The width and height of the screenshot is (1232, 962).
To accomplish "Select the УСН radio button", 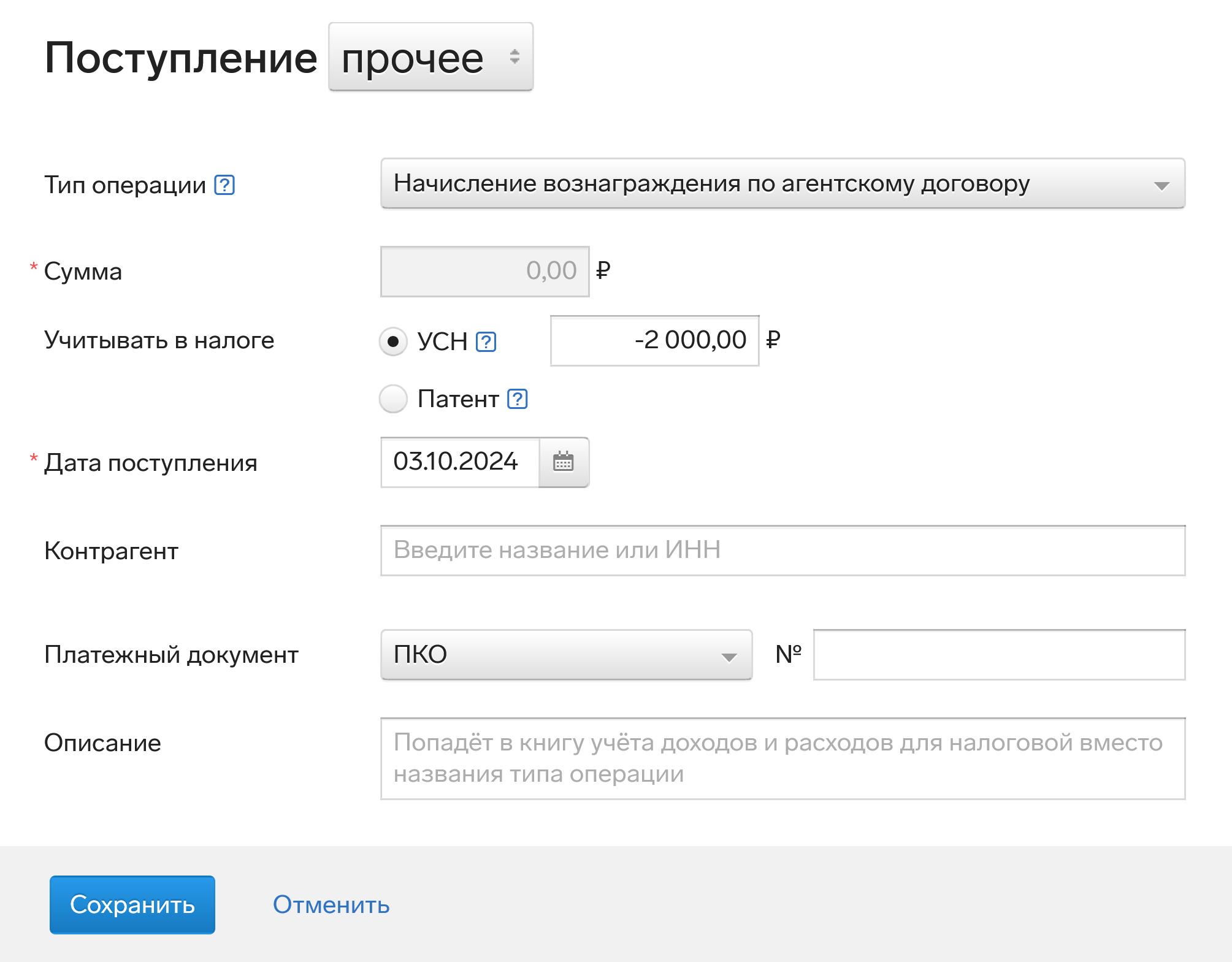I will point(393,341).
